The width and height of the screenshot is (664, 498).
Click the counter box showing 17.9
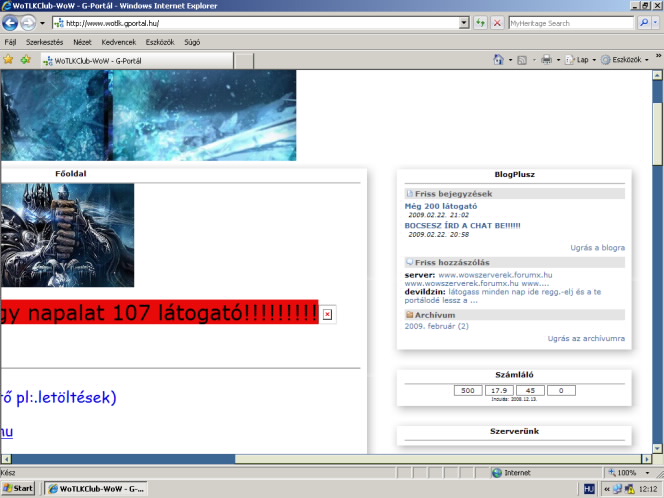coord(499,390)
